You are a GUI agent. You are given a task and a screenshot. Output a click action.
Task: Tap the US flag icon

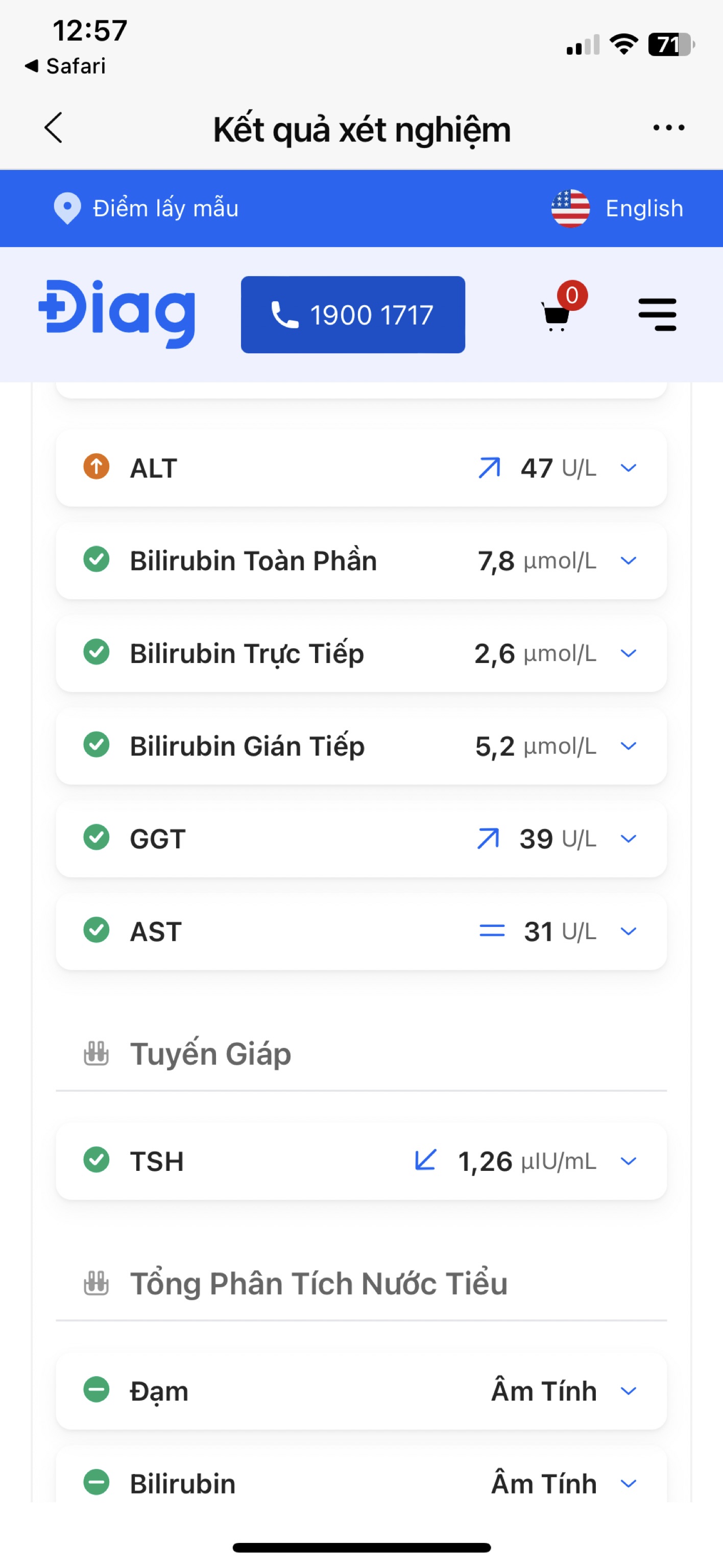pos(570,208)
